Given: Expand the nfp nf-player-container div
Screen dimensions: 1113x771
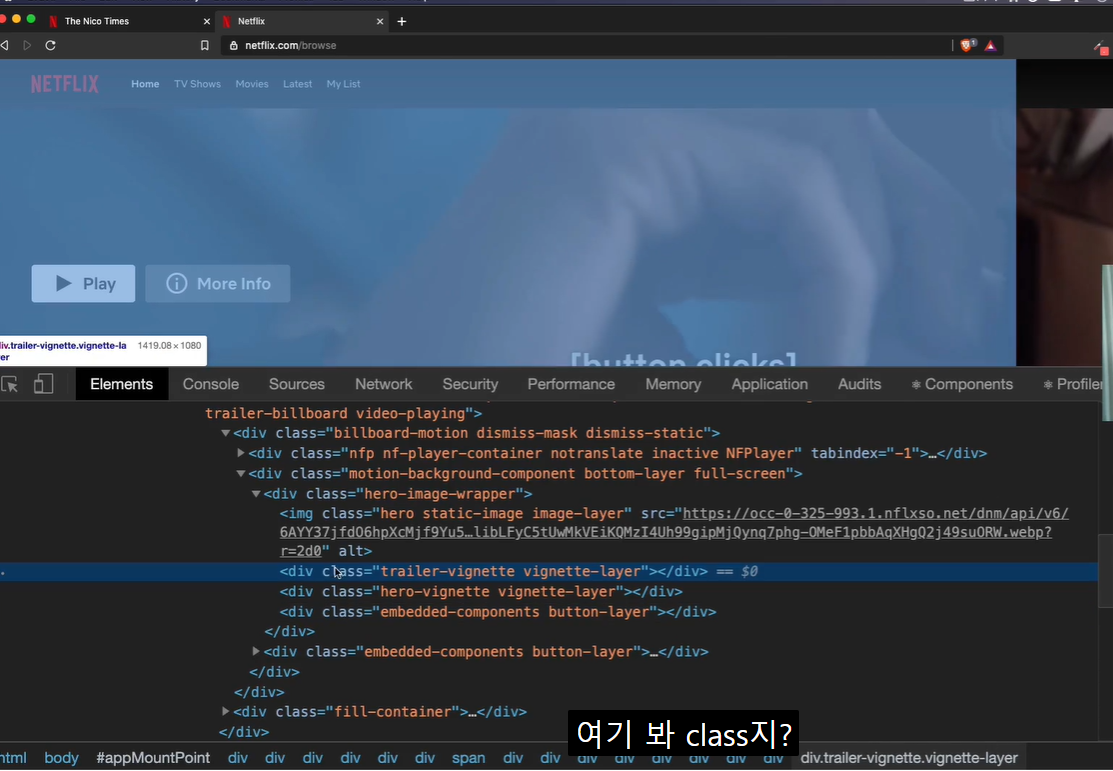Looking at the screenshot, I should point(241,452).
